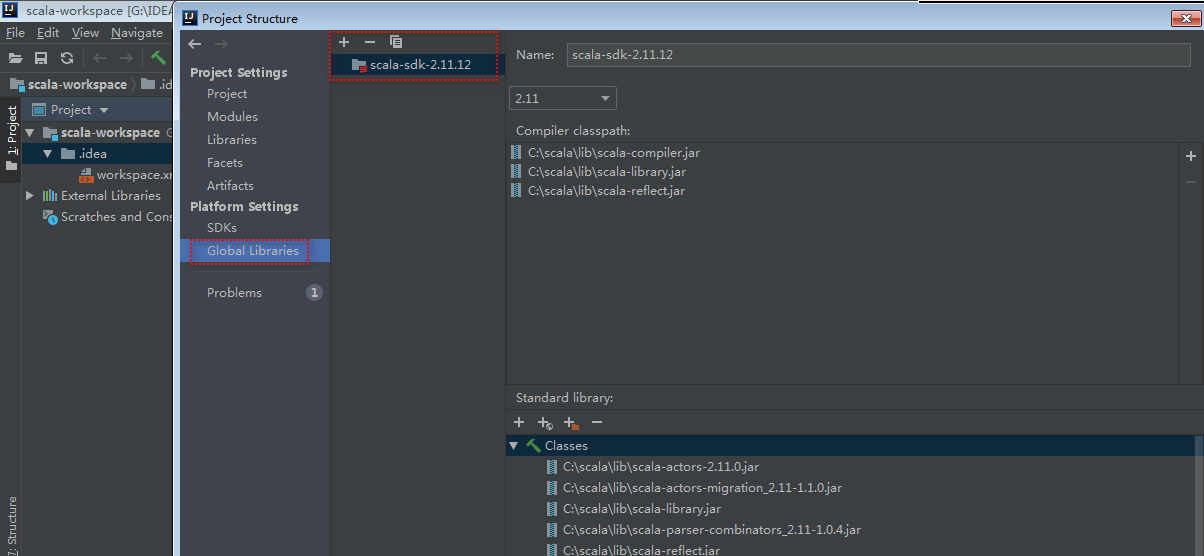Viewport: 1204px width, 556px height.
Task: Collapse the scala-workspace root tree node
Action: click(30, 133)
